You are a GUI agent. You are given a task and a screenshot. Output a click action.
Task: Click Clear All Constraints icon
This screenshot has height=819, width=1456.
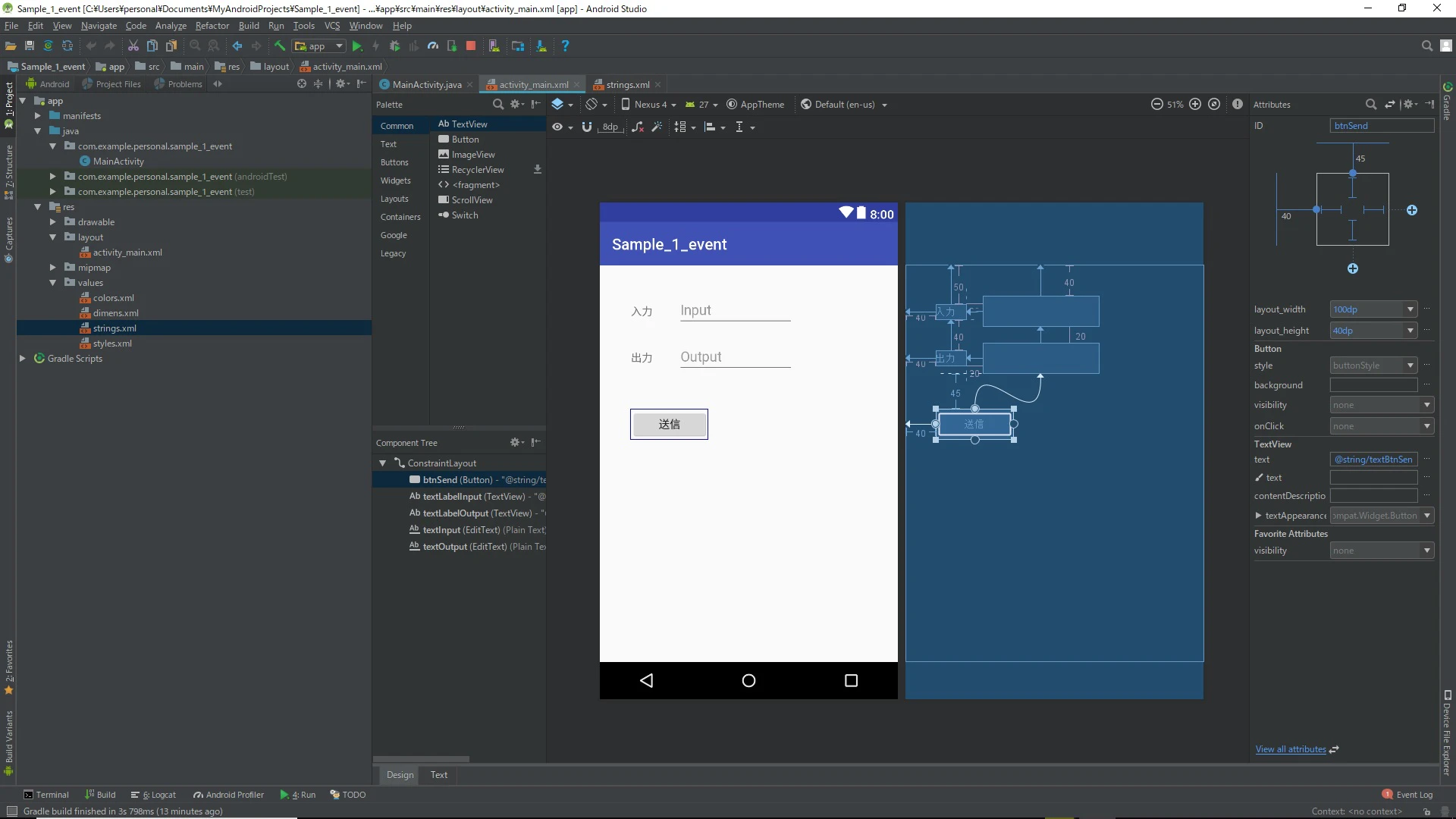[x=638, y=127]
